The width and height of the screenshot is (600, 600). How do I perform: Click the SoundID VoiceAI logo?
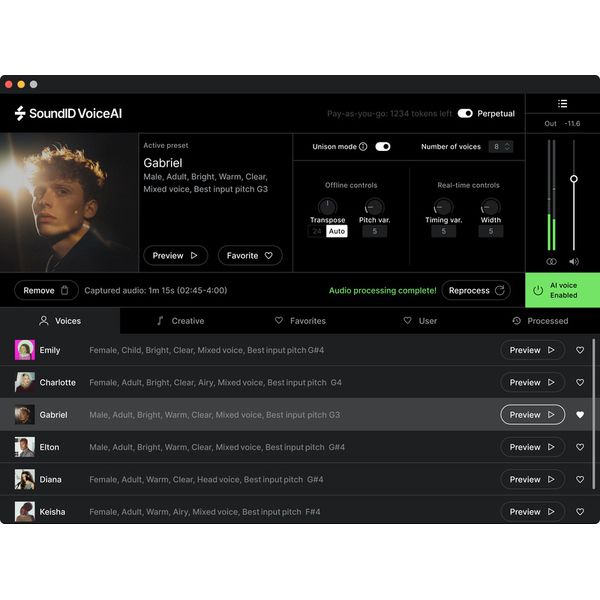(68, 113)
